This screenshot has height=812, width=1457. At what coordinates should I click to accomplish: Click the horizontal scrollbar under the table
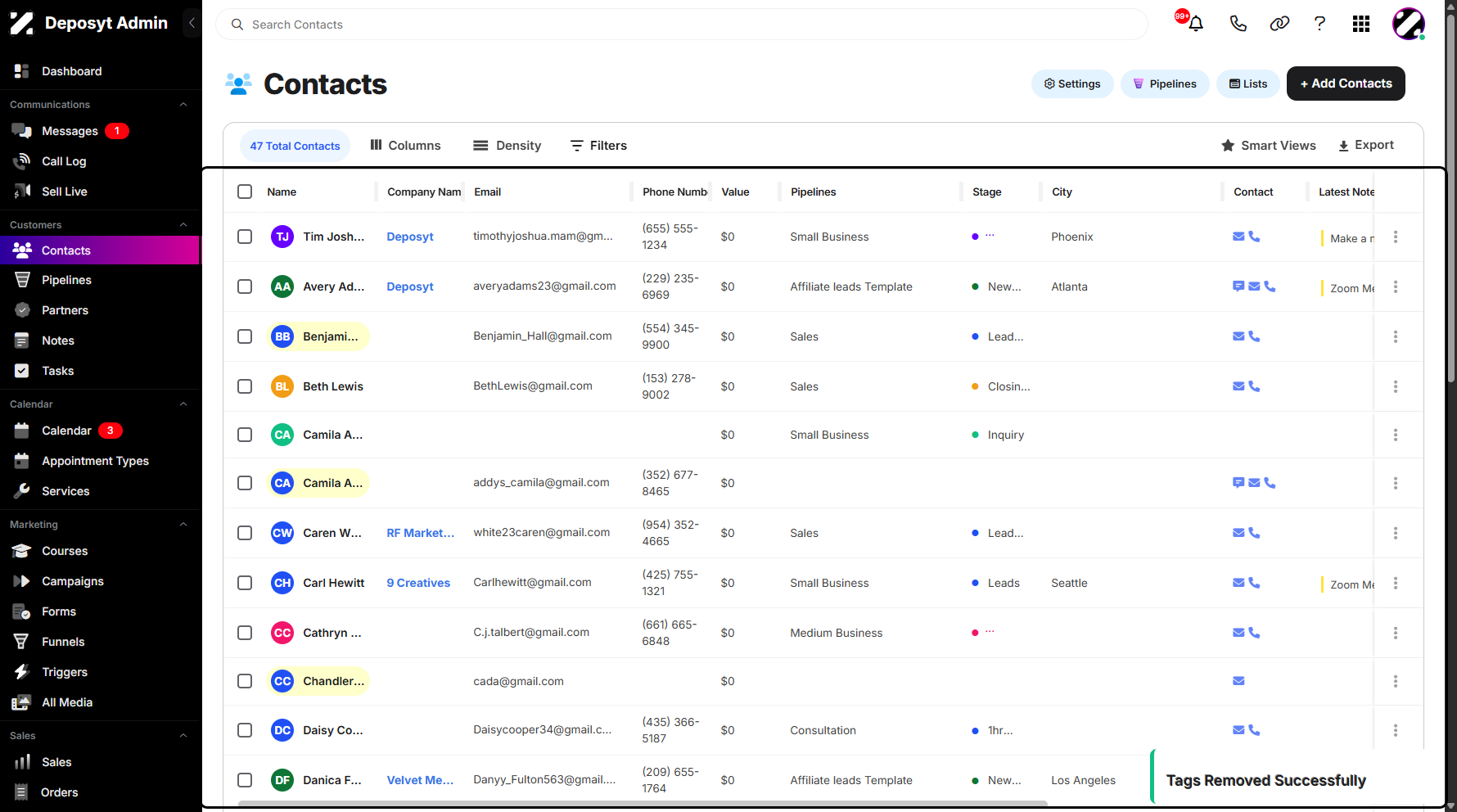[643, 804]
